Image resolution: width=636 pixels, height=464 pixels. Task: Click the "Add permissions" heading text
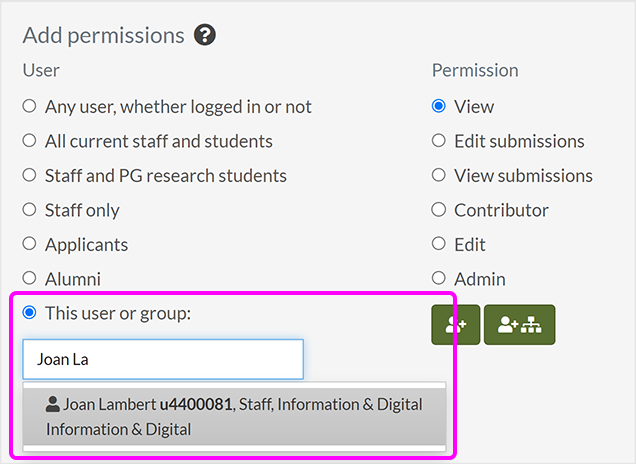click(x=103, y=35)
